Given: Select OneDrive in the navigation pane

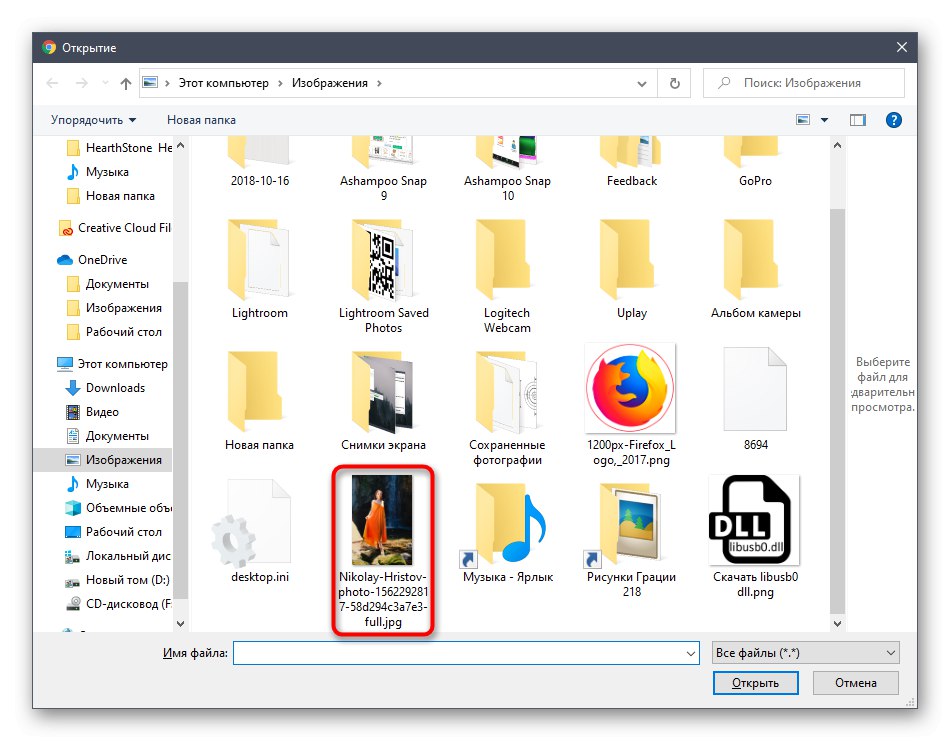Looking at the screenshot, I should point(91,259).
